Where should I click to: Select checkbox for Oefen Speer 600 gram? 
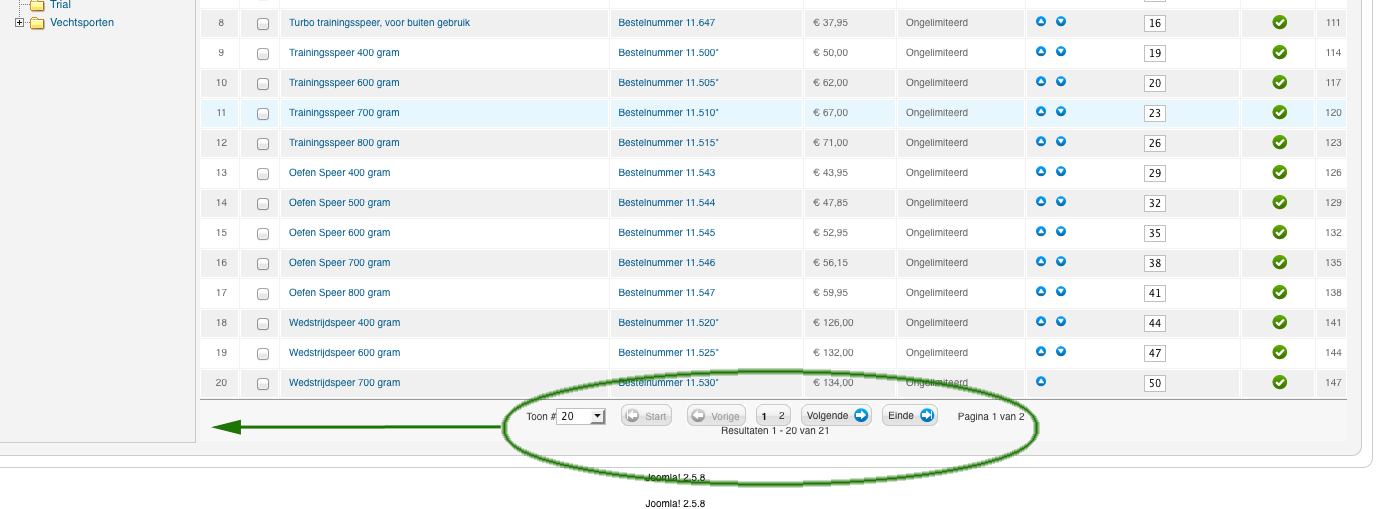pos(263,233)
